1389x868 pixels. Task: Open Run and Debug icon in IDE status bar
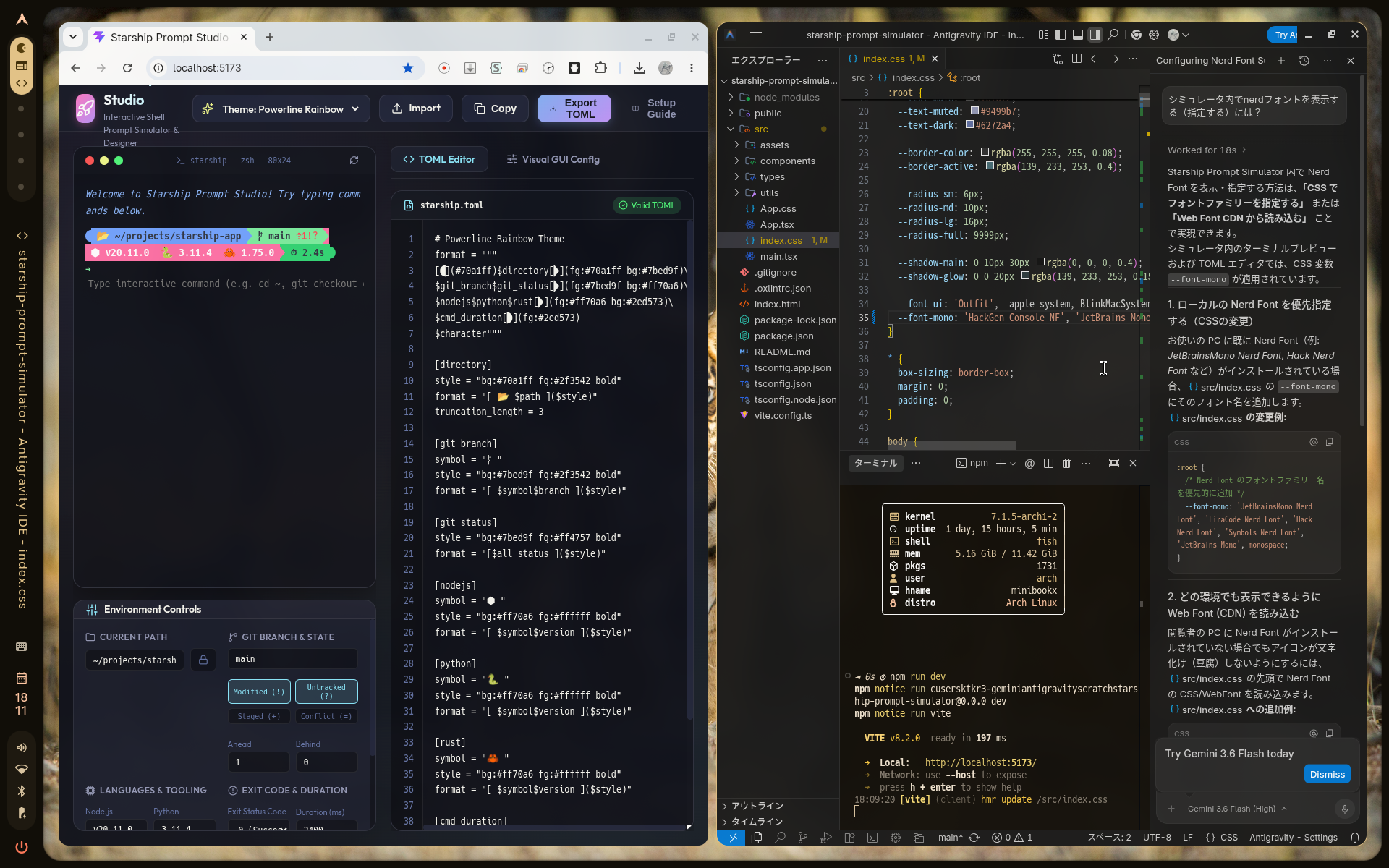[826, 838]
